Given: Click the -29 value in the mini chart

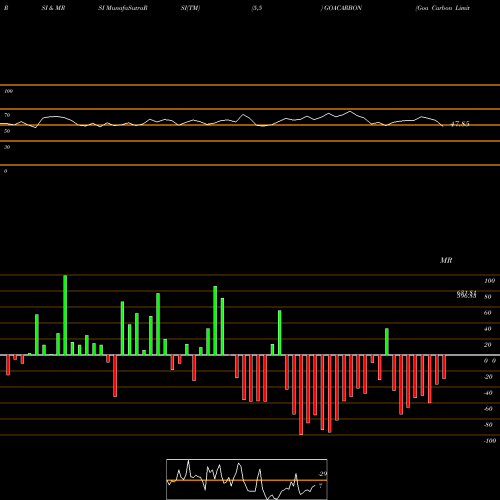Looking at the screenshot, I should point(322,474).
